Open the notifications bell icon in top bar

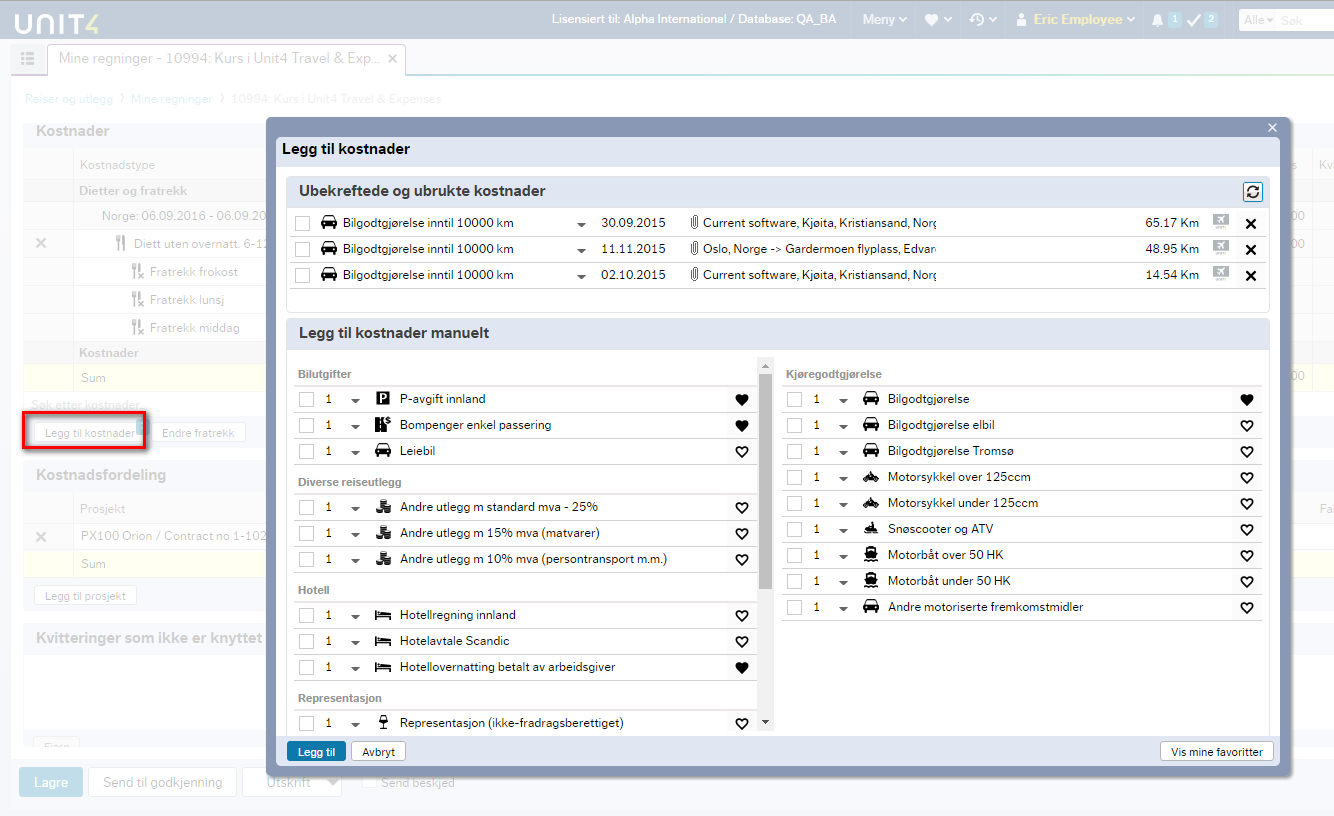[1157, 20]
